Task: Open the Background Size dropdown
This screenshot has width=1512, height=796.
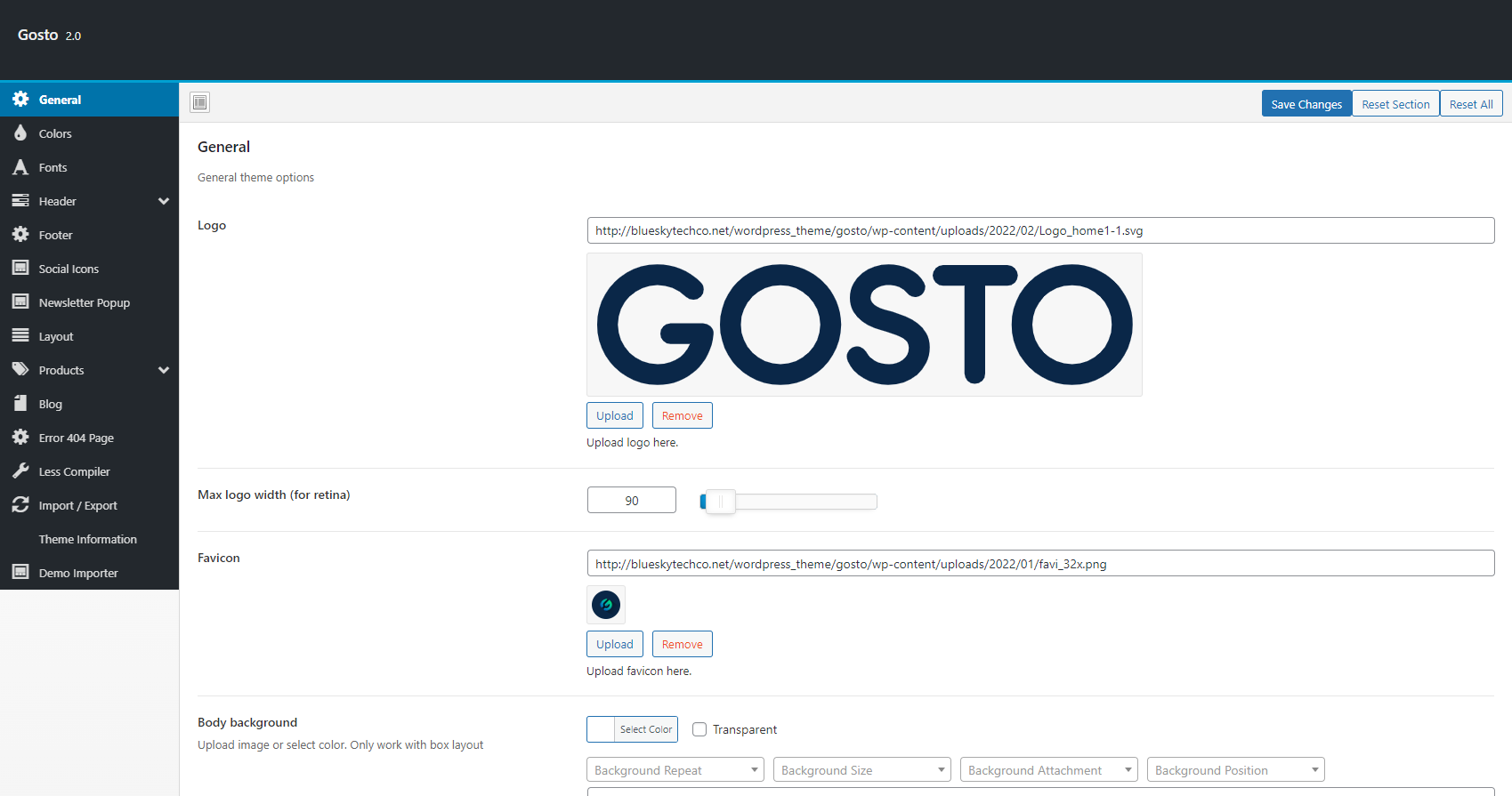Action: coord(861,770)
